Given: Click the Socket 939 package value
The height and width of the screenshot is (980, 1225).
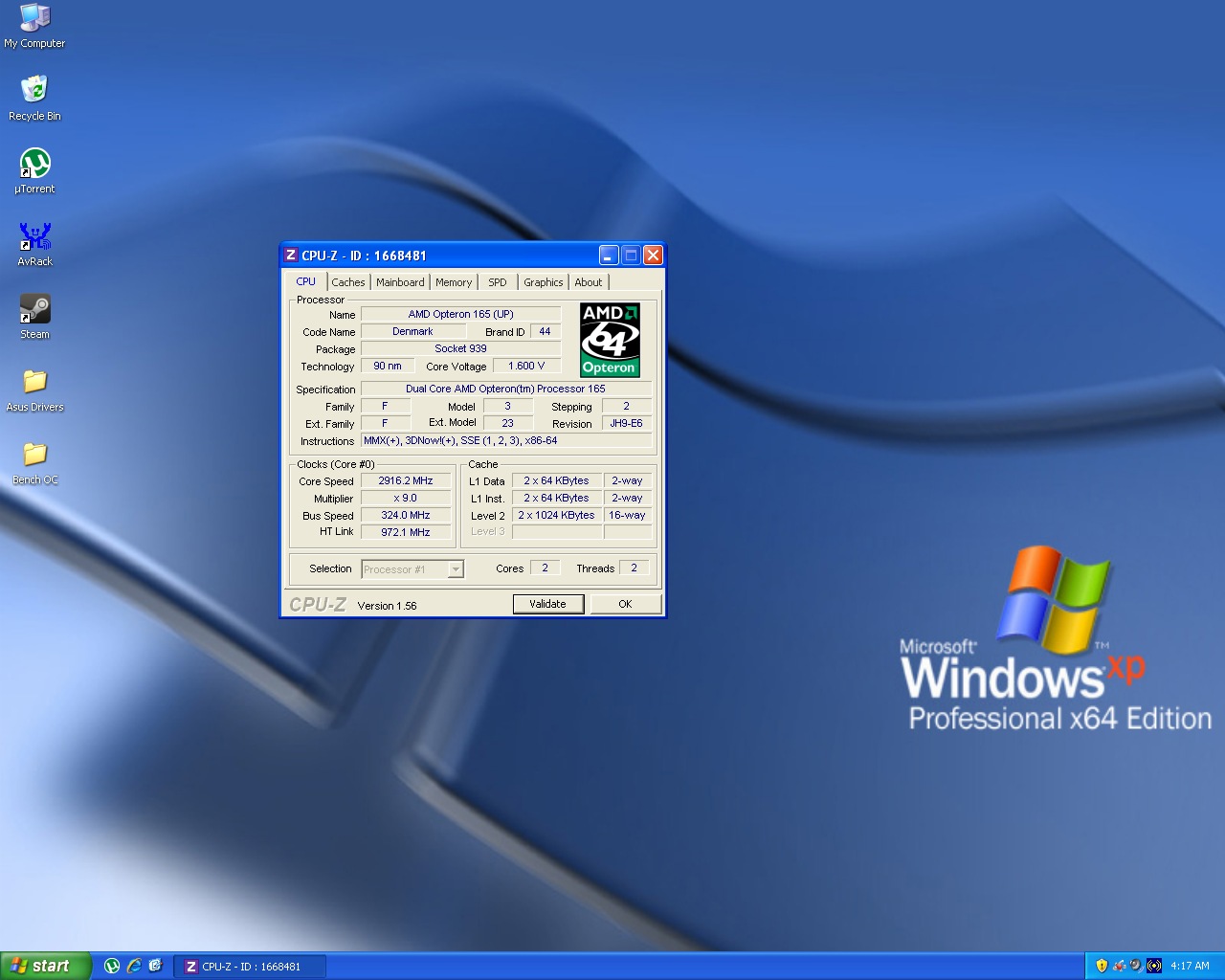Looking at the screenshot, I should click(x=460, y=348).
